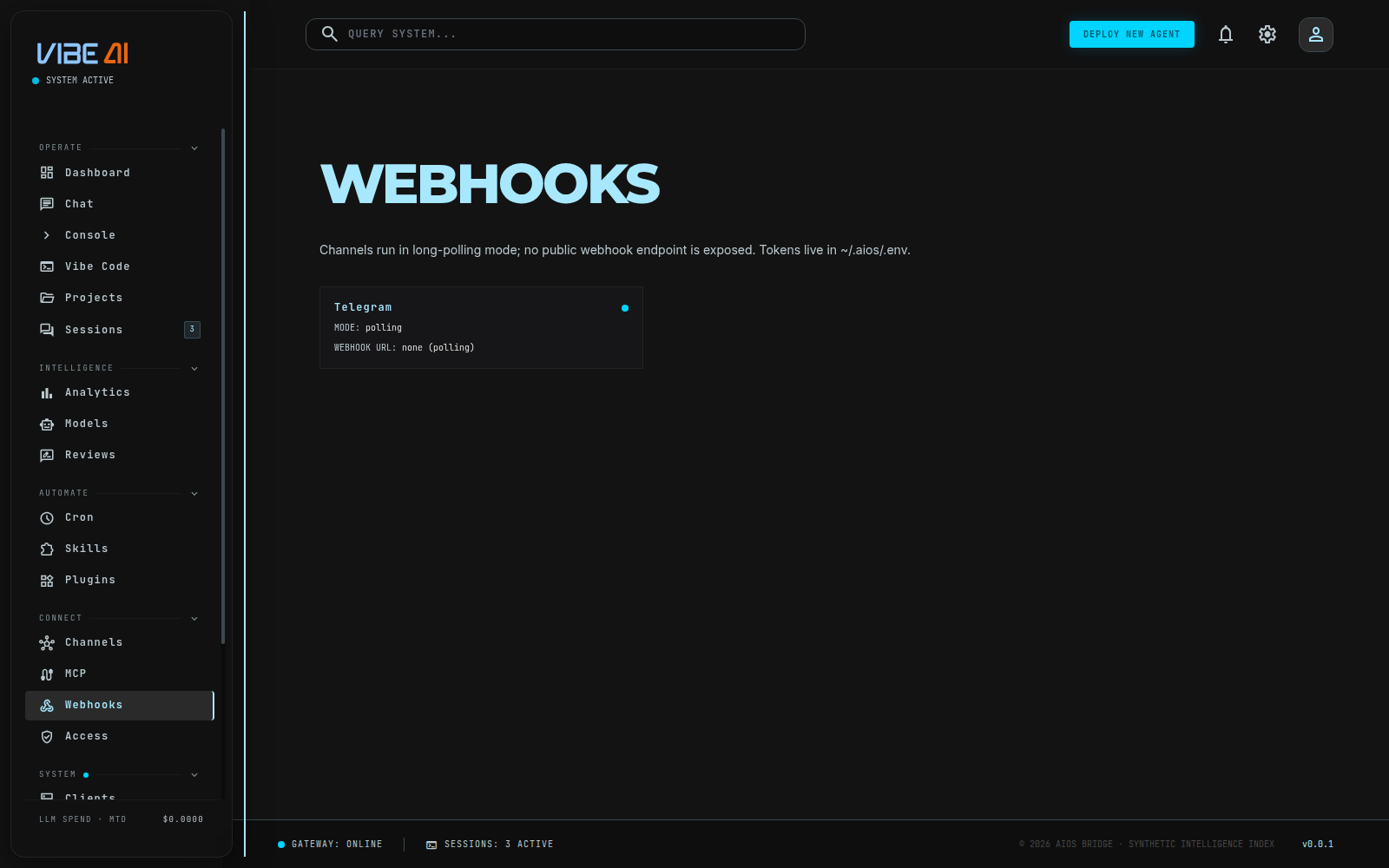The height and width of the screenshot is (868, 1389).
Task: Click 'WEBHOOK URL: none (polling)' text
Action: click(x=405, y=348)
